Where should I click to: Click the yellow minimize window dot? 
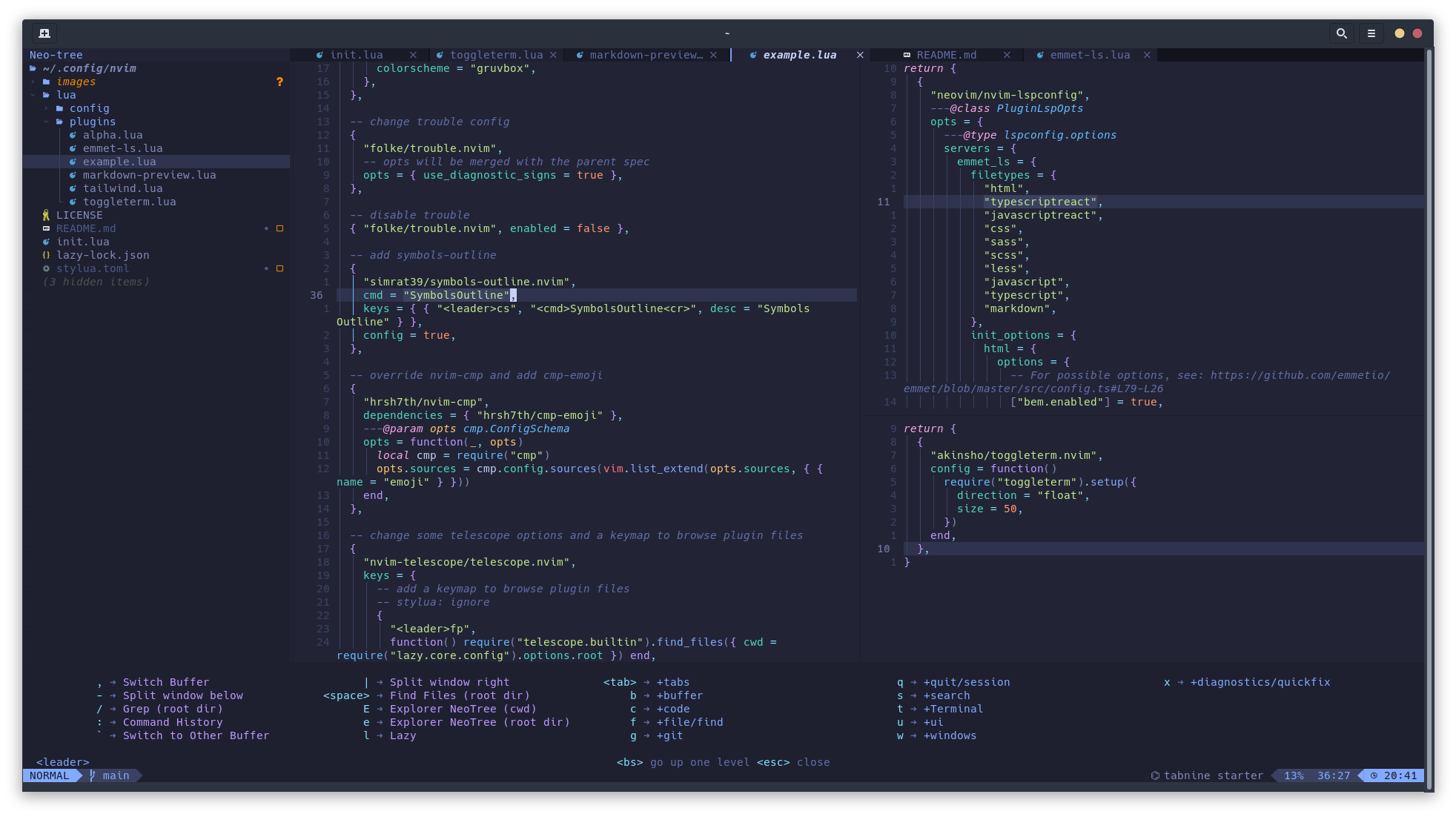coord(1399,33)
